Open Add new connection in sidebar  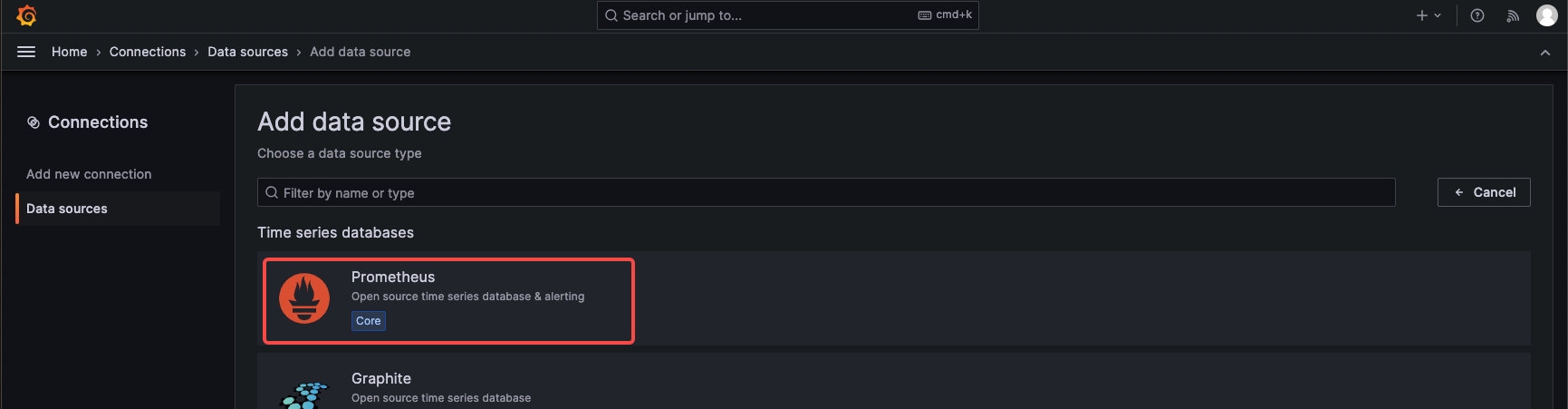89,174
